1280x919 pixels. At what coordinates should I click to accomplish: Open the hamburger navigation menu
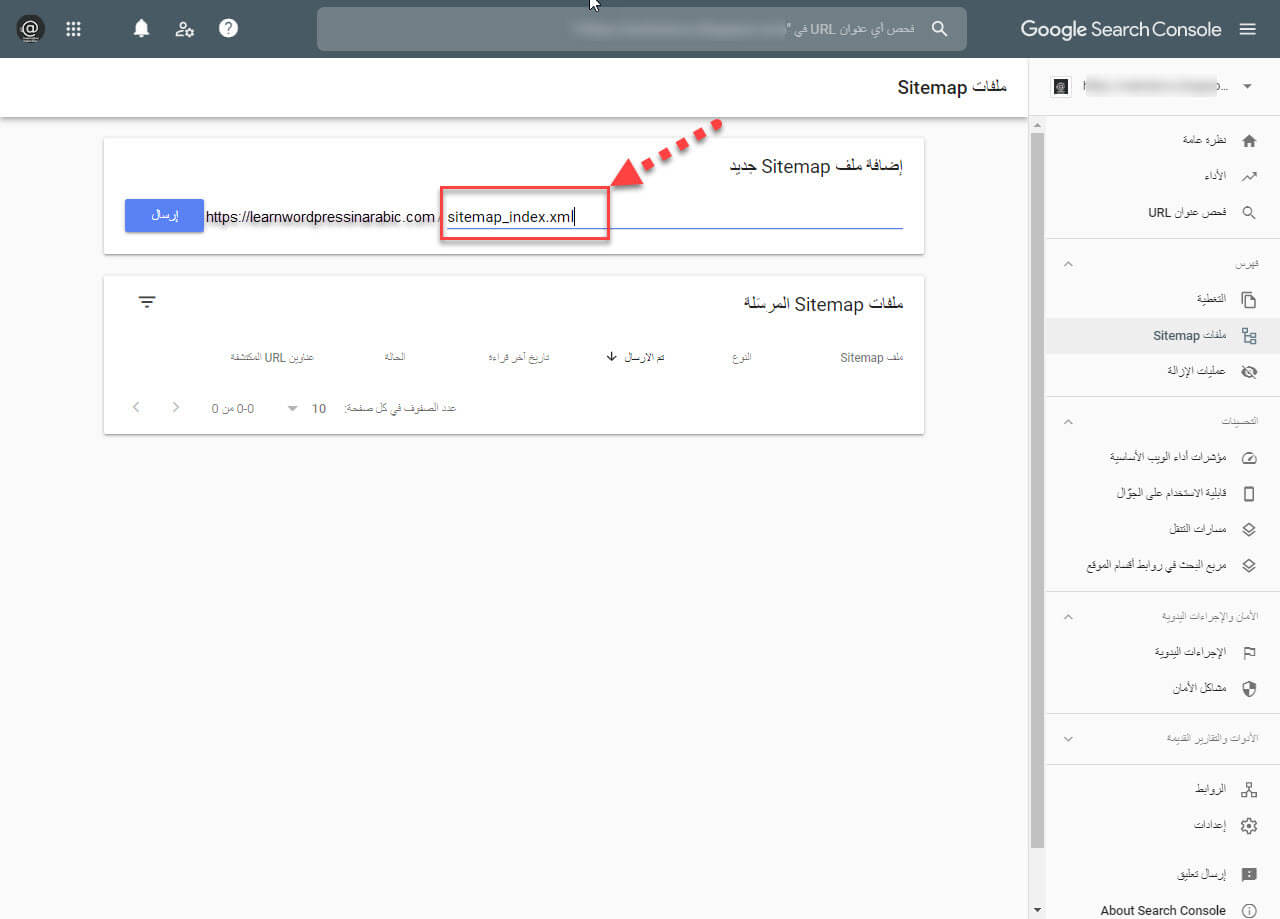(x=1247, y=29)
